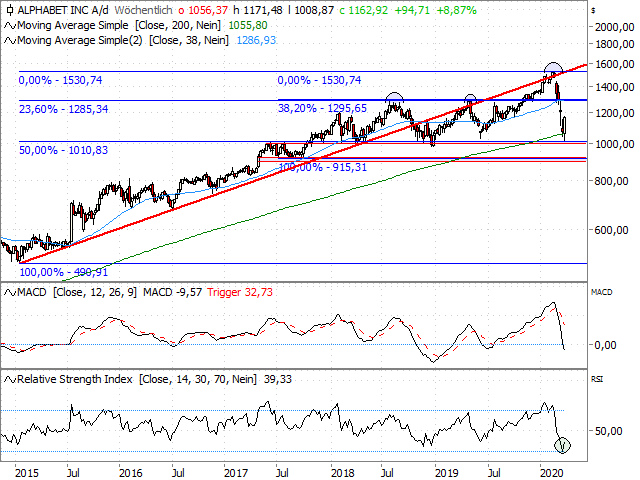
Task: Click the circled RSI low marker
Action: (x=562, y=445)
